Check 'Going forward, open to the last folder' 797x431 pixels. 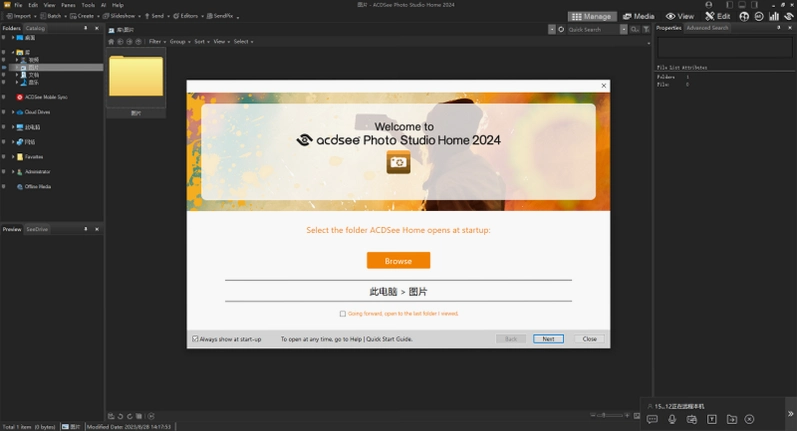click(343, 314)
